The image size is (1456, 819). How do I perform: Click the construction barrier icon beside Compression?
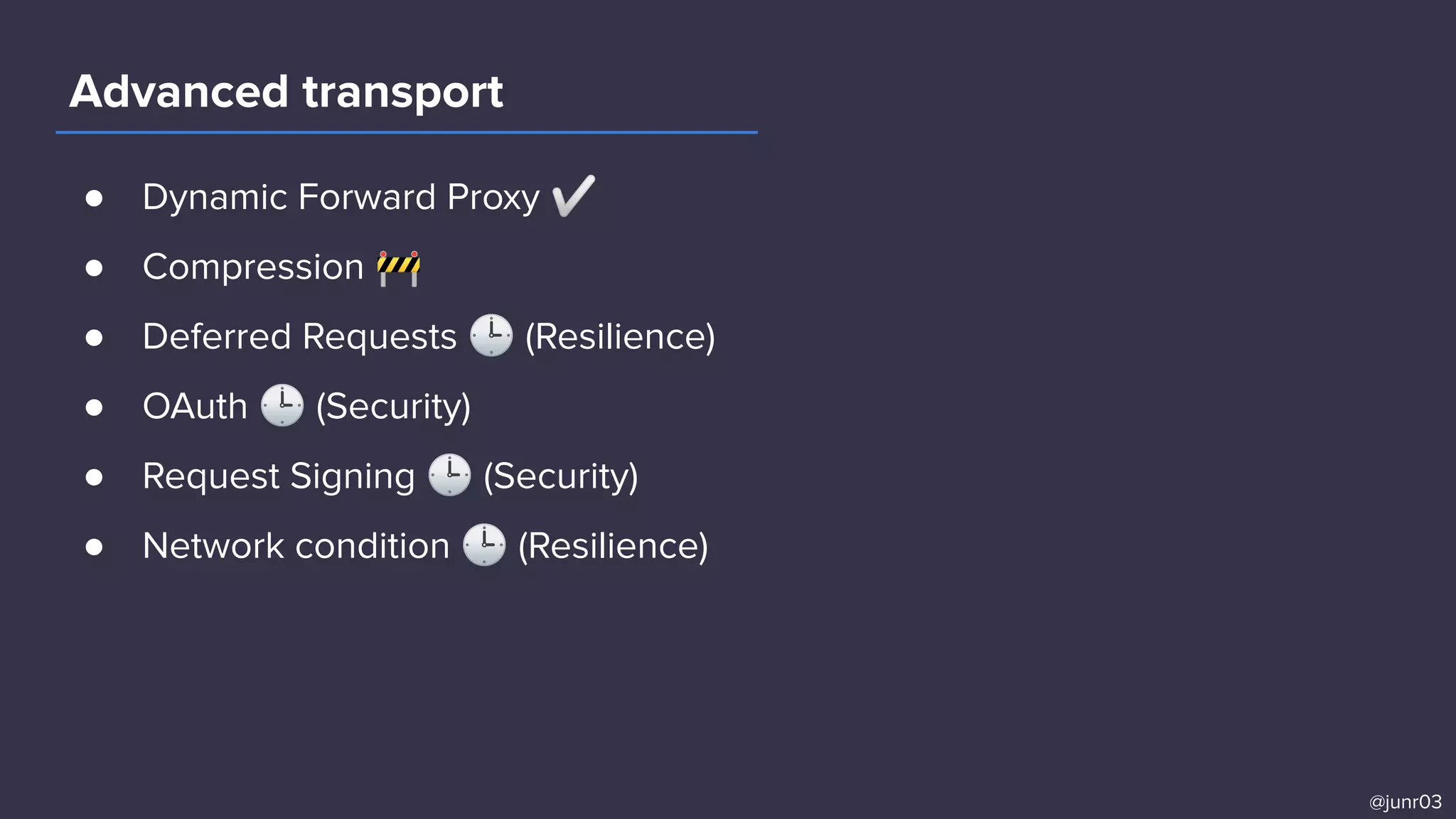(398, 268)
